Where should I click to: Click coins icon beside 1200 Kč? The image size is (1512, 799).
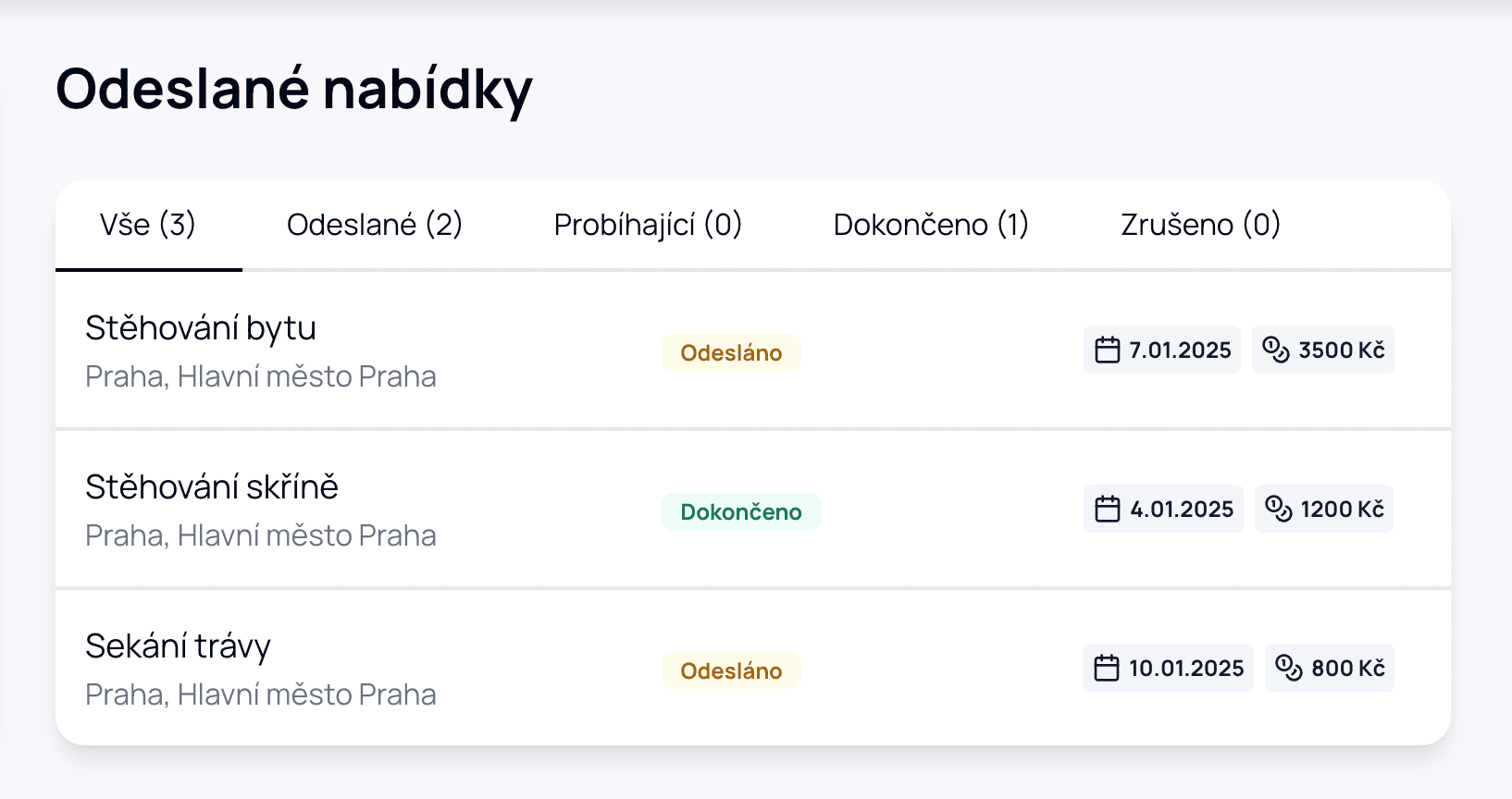point(1278,509)
